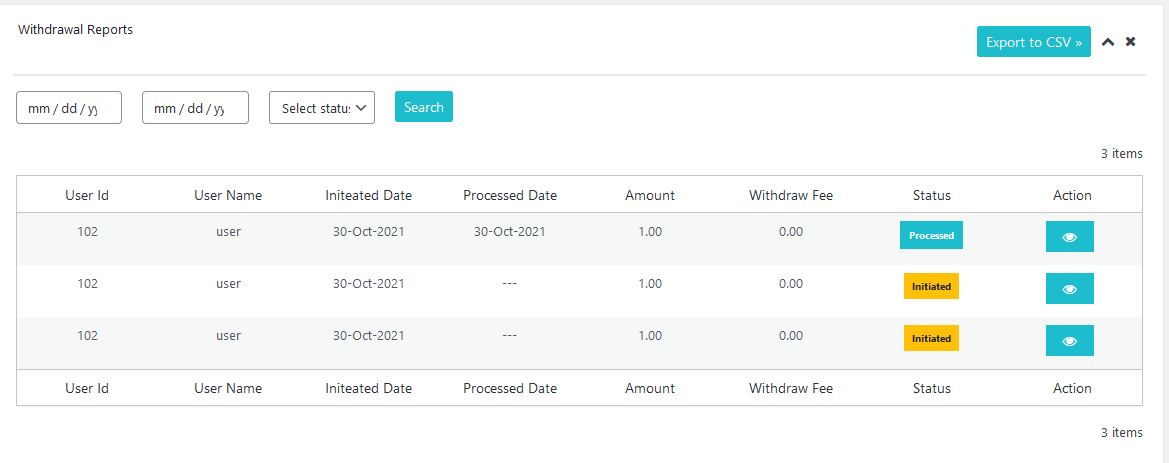Focus the second date input field
Viewport: 1169px width, 463px height.
(195, 108)
